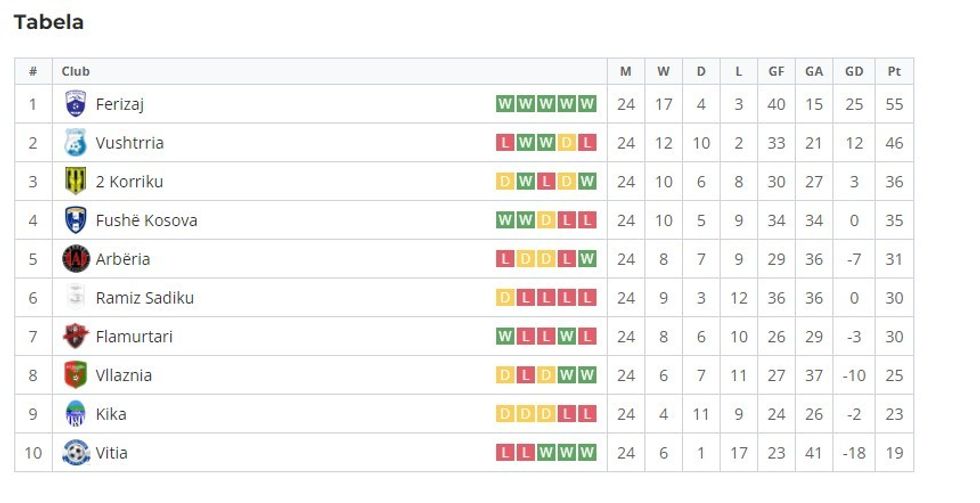Click the Vushtrria club logo

[x=75, y=143]
